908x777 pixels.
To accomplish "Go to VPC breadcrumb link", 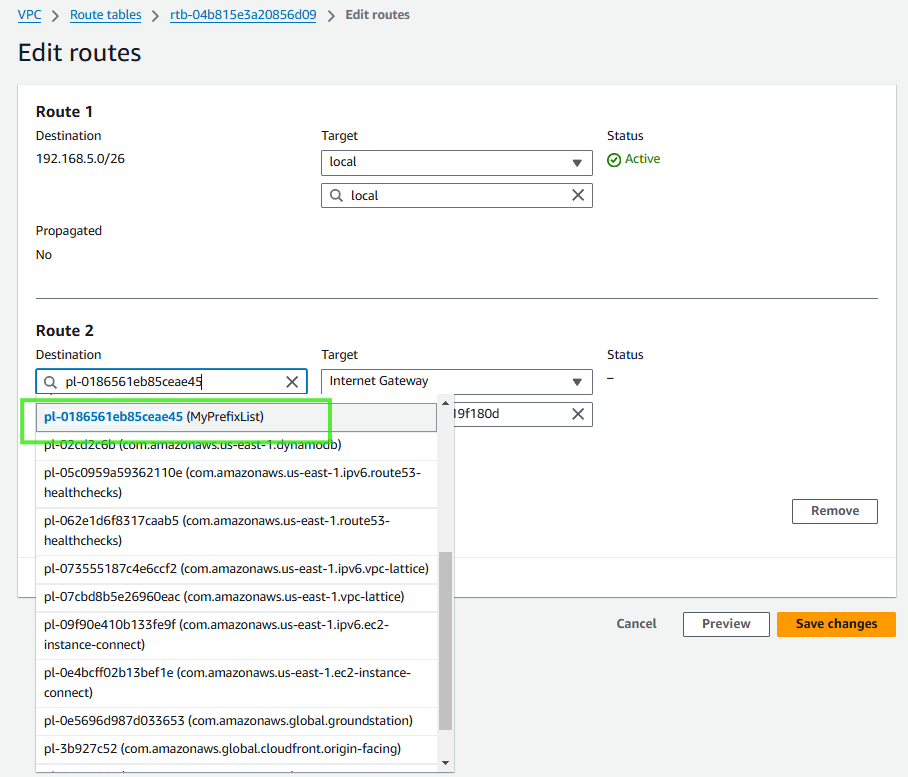I will 30,15.
